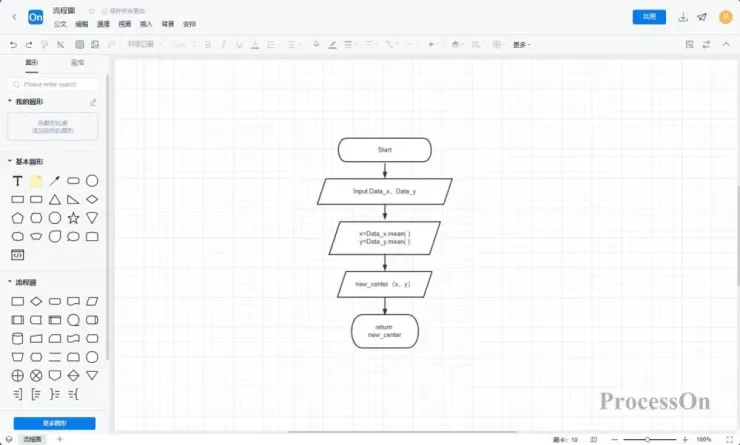Collapse the toolbar with the up chevron

(x=726, y=44)
